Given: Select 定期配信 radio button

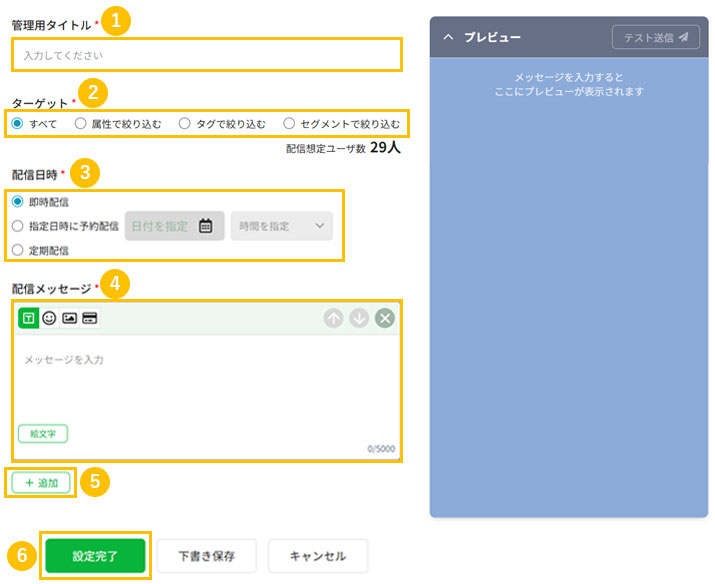Looking at the screenshot, I should [18, 250].
